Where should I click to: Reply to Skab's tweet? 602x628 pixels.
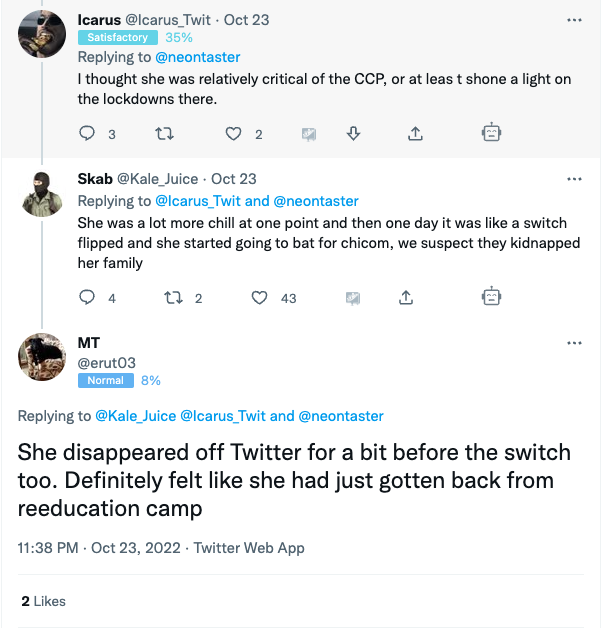click(87, 298)
